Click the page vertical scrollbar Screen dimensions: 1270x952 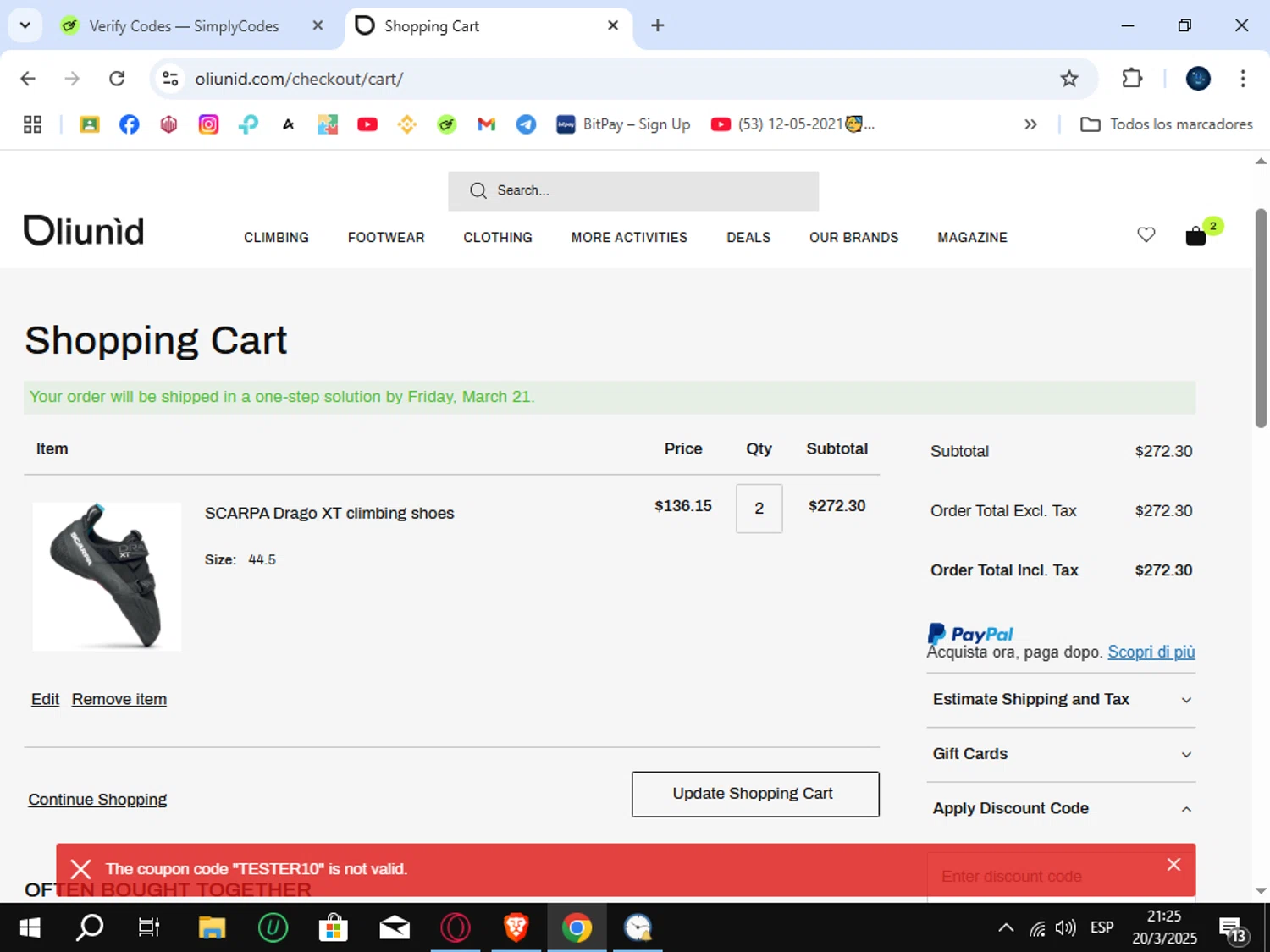click(x=1261, y=317)
